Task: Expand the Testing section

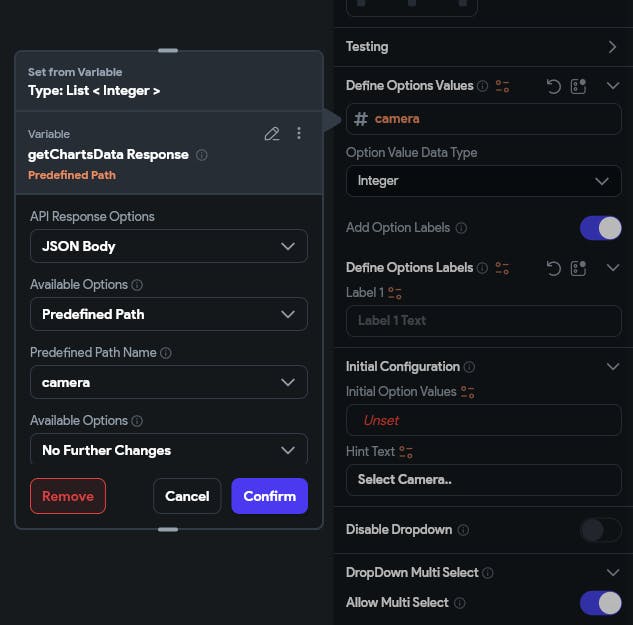Action: (612, 47)
